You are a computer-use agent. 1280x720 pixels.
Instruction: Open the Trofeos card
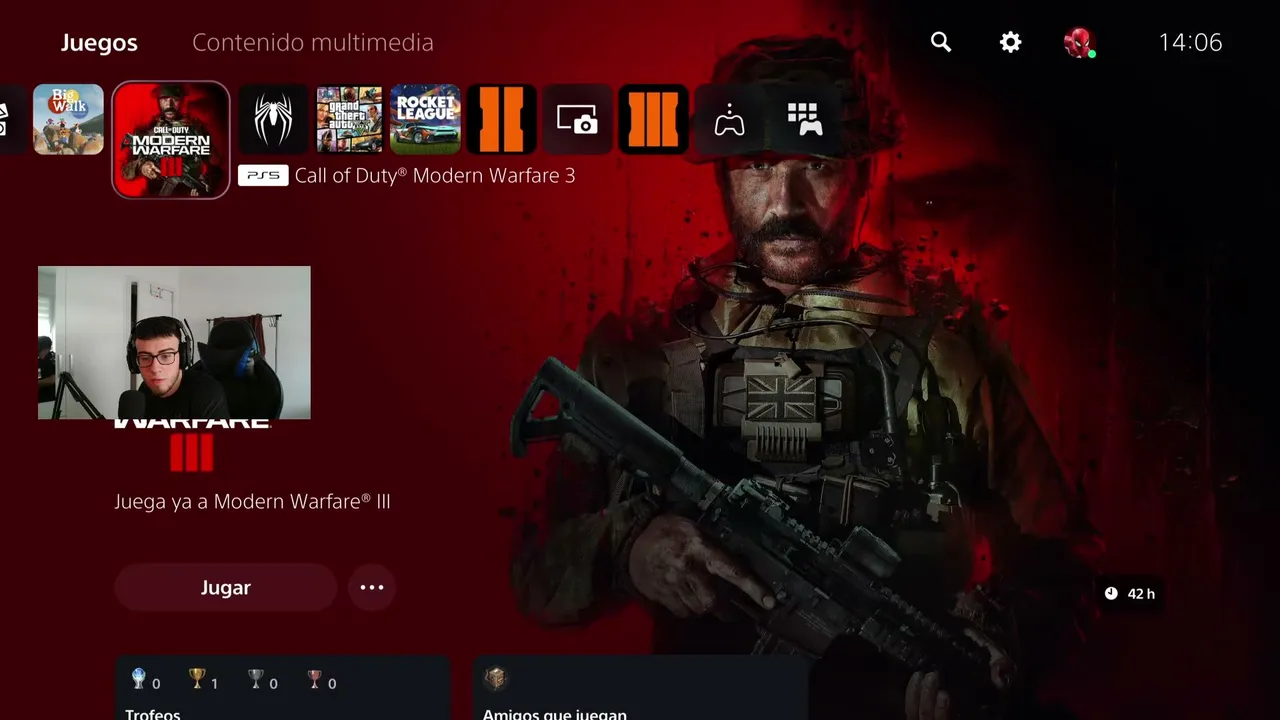[283, 688]
